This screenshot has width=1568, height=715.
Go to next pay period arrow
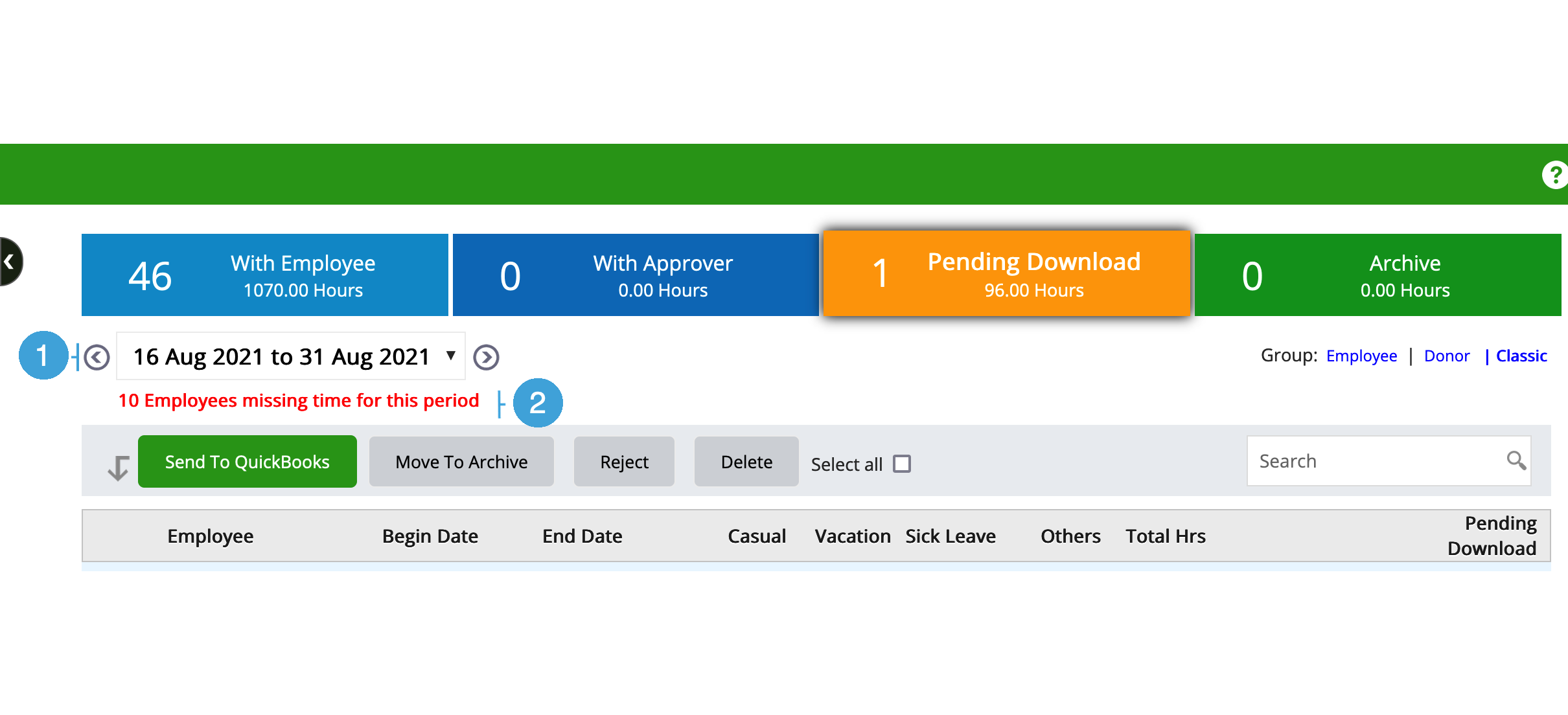tap(486, 356)
